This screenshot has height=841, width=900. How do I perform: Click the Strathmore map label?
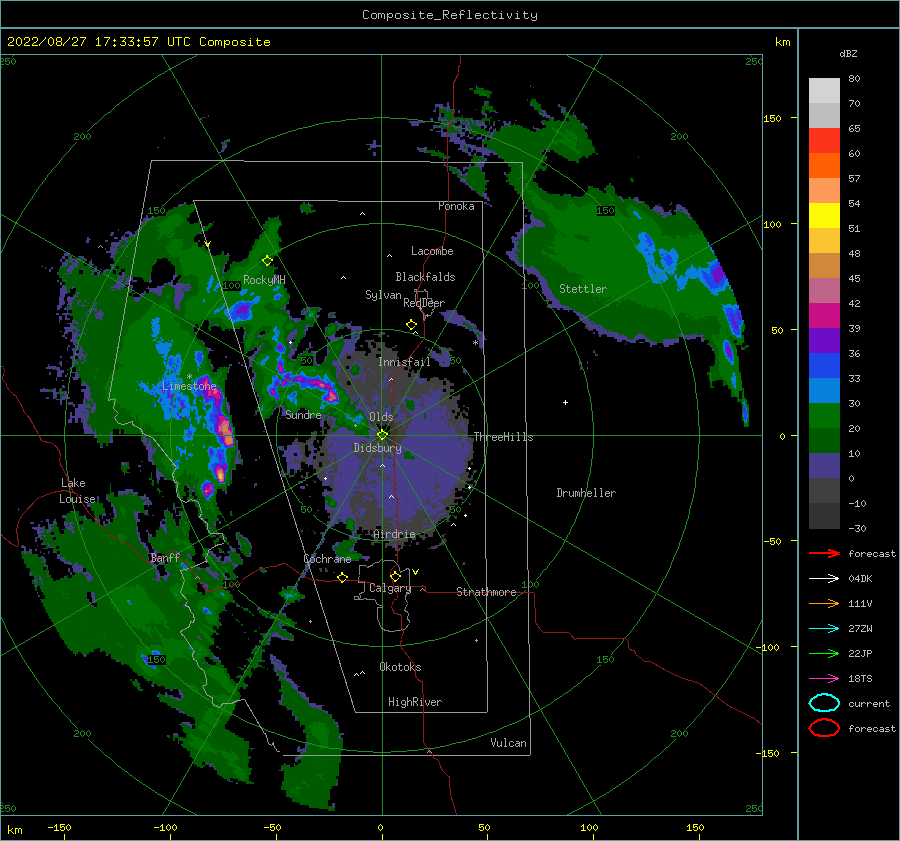coord(486,592)
